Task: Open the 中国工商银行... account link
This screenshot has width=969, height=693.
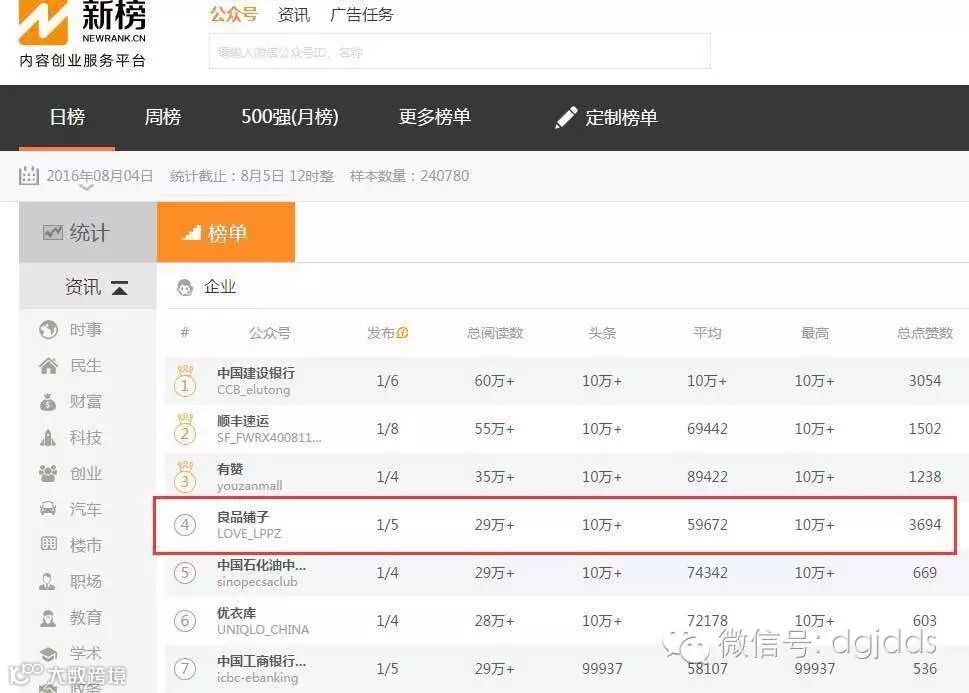Action: point(261,661)
